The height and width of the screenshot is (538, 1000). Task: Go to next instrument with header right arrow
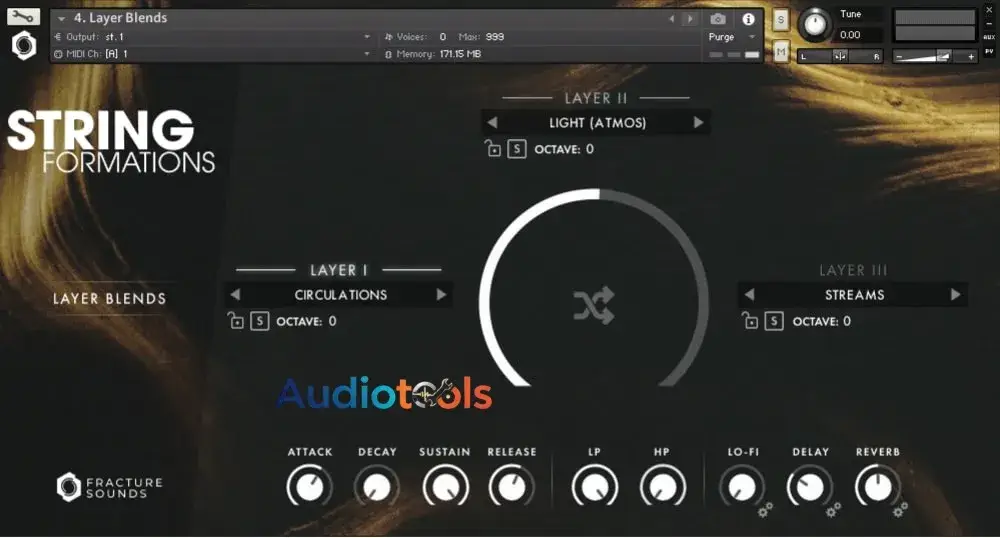pyautogui.click(x=689, y=19)
